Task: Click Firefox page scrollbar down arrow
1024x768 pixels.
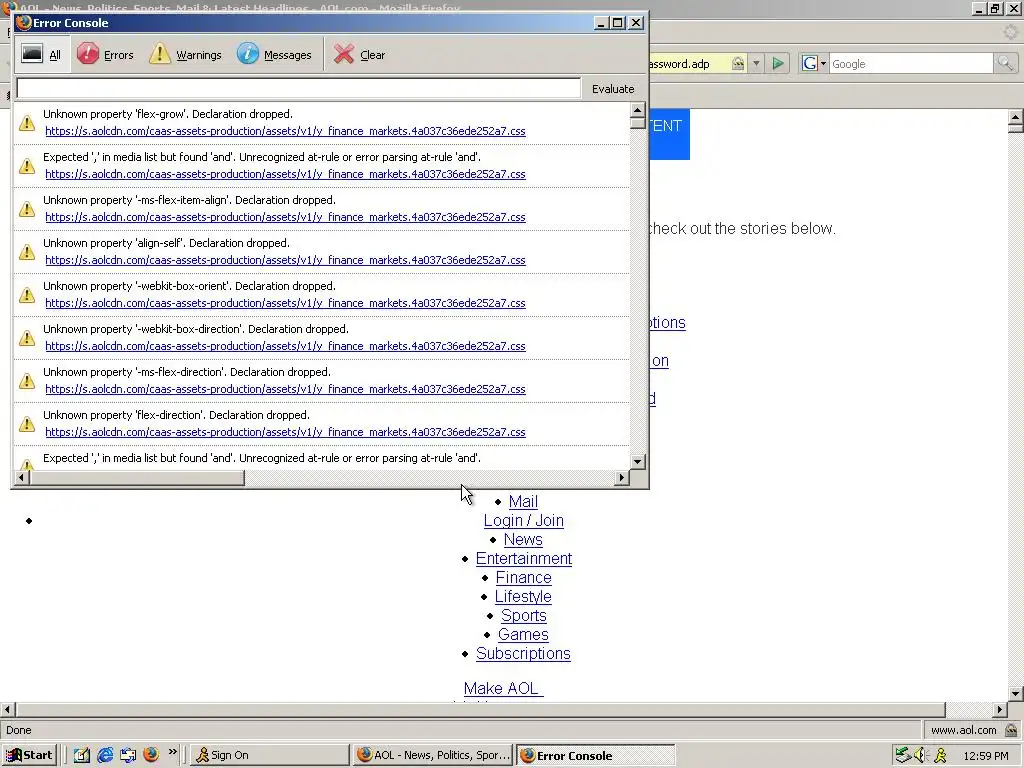Action: (x=1016, y=694)
